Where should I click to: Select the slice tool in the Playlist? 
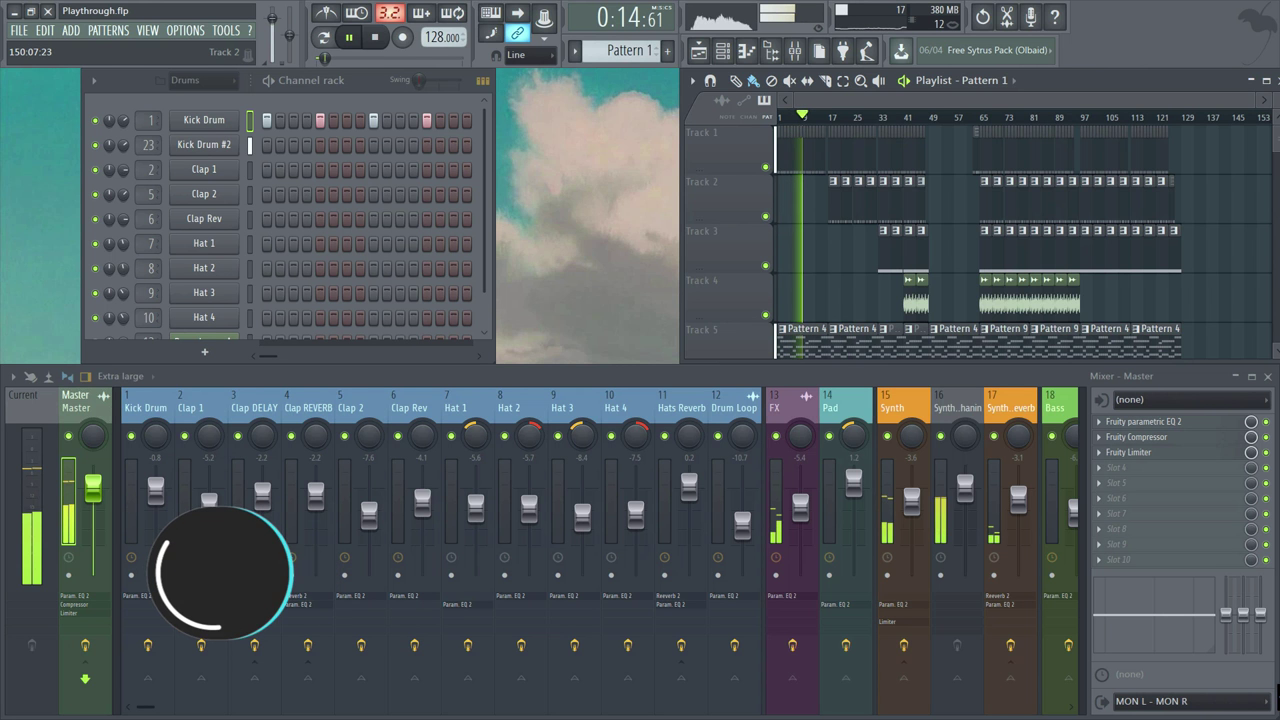[x=825, y=82]
